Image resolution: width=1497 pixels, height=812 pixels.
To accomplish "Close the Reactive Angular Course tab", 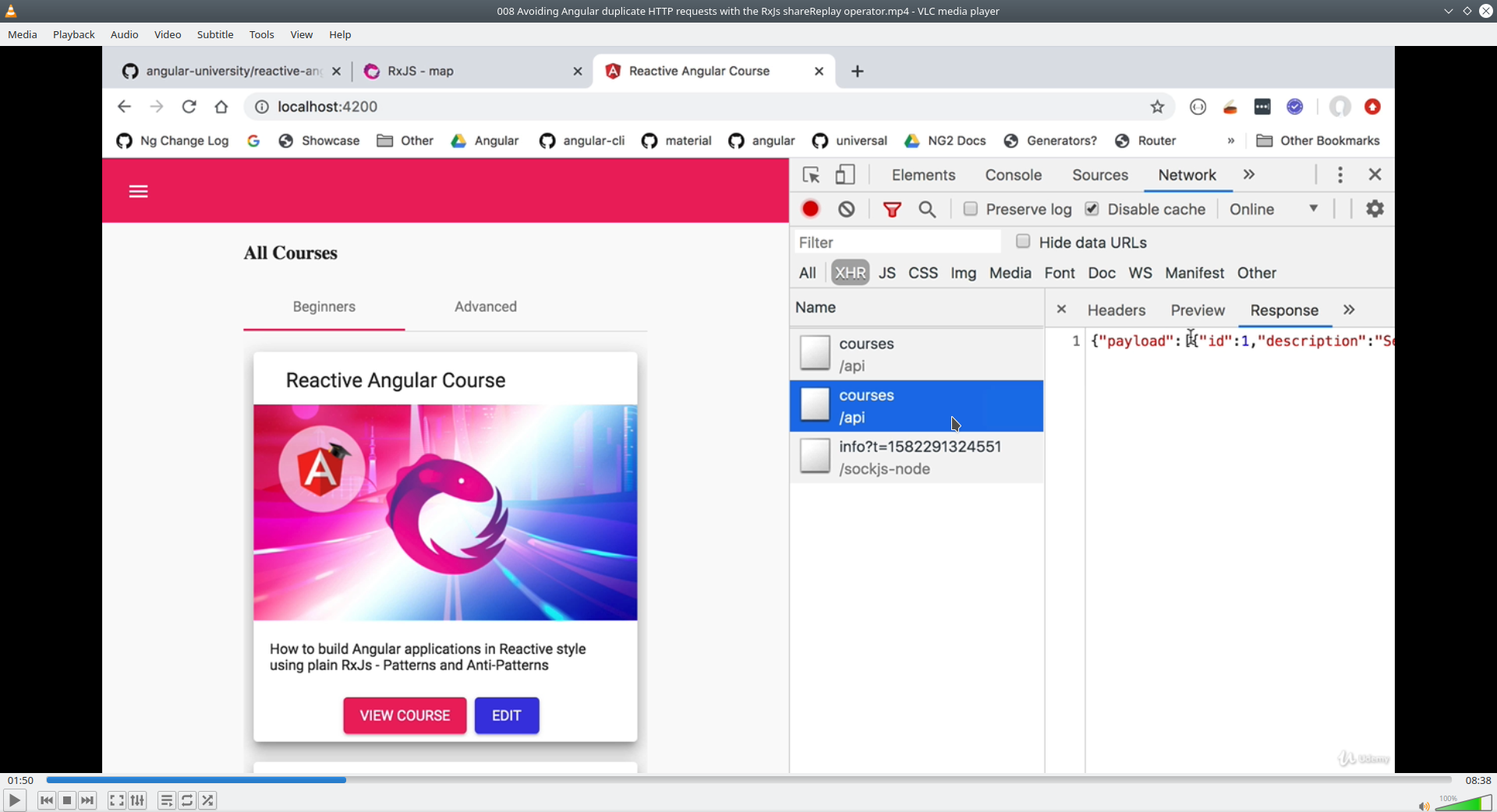I will coord(819,71).
